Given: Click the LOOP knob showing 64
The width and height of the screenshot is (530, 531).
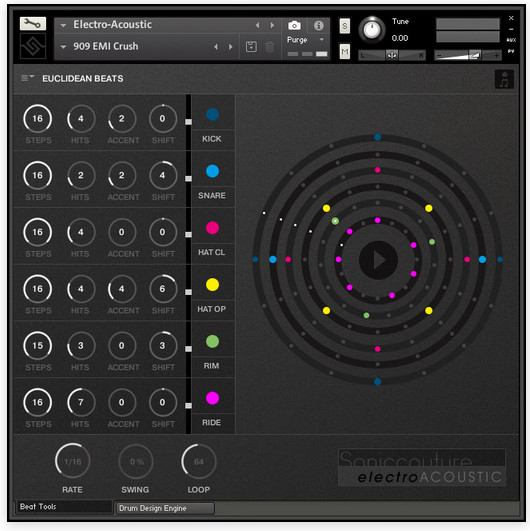Looking at the screenshot, I should pos(199,461).
